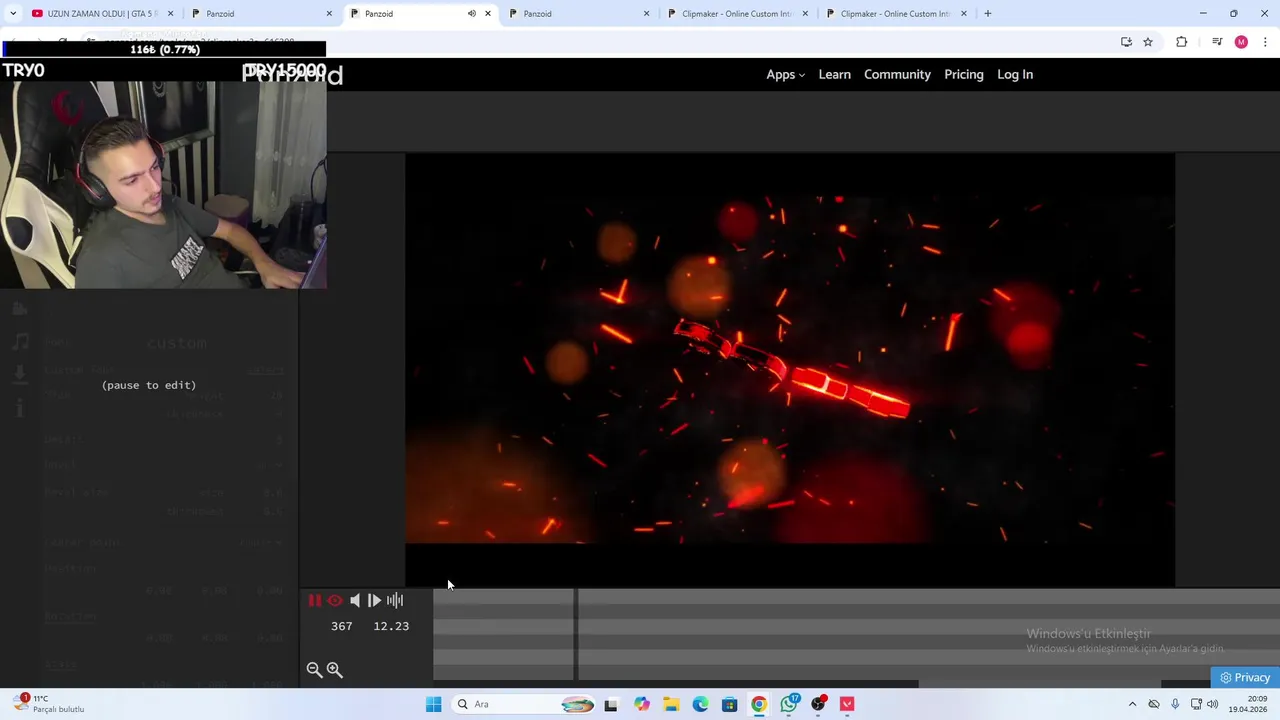
Task: Open WhatsApp from the taskbar
Action: point(789,704)
